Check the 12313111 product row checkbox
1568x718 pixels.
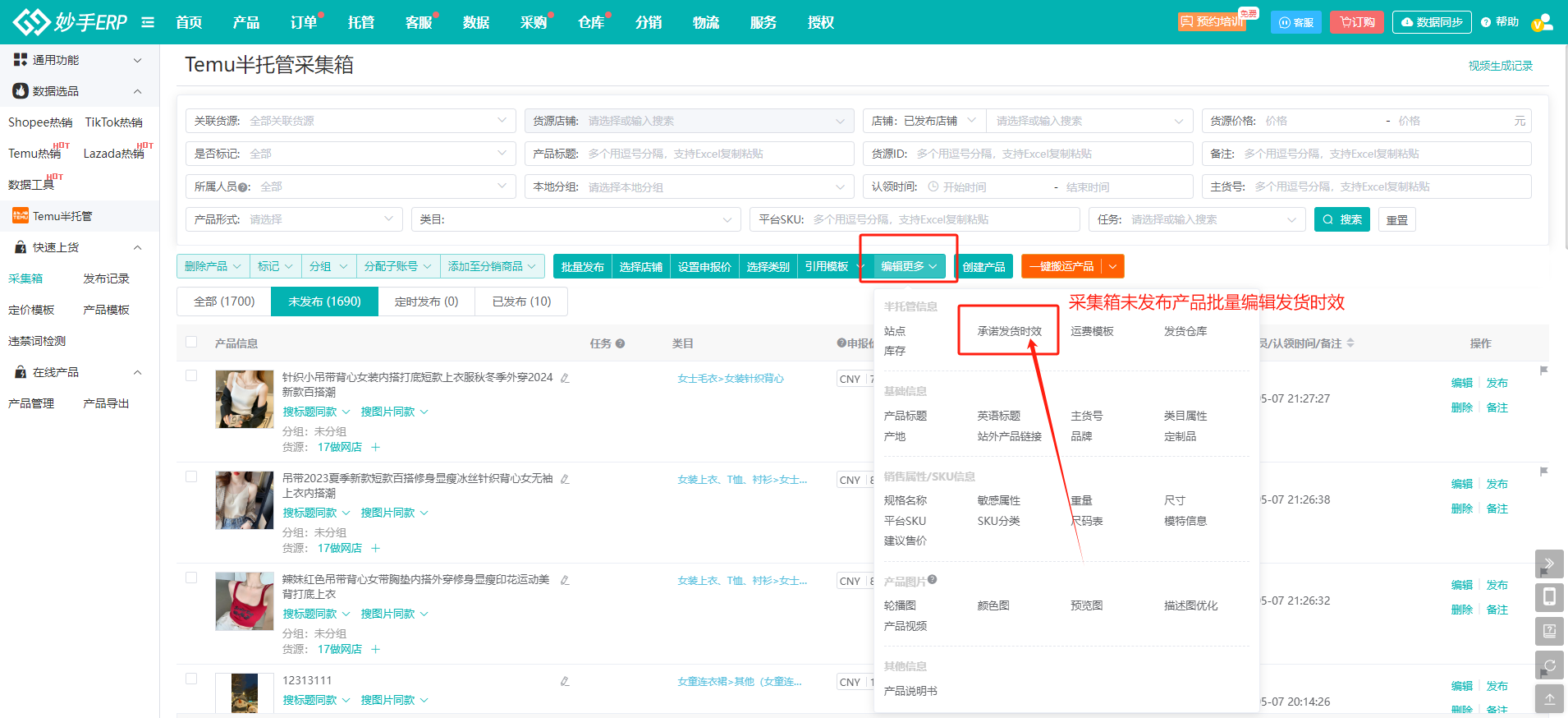(191, 679)
